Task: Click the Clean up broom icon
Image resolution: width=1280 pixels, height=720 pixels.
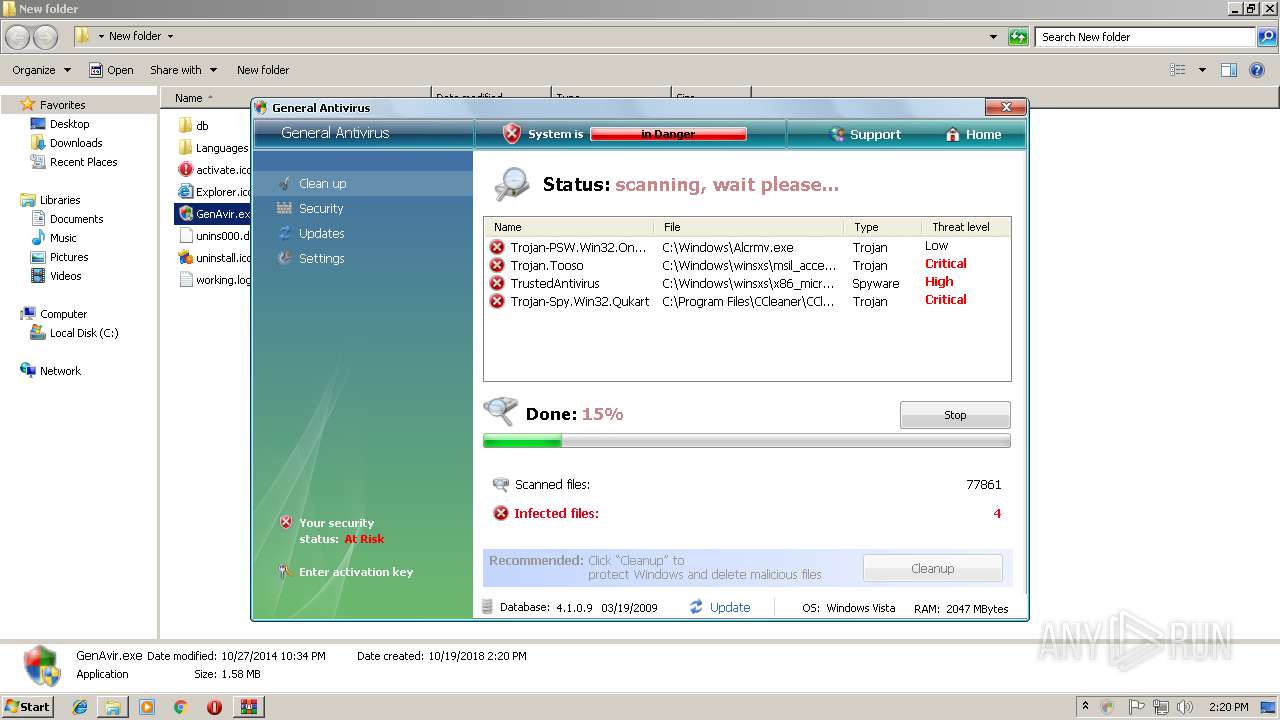Action: coord(285,183)
